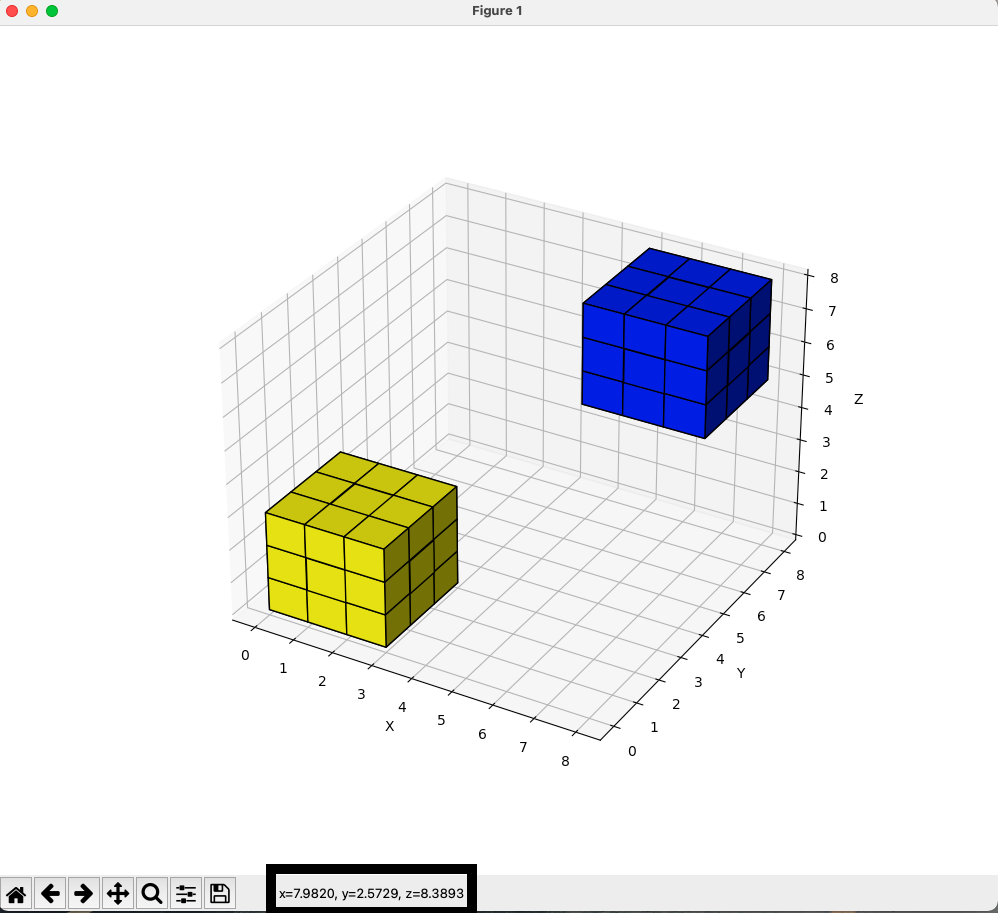
Task: Click the Z axis label
Action: [x=859, y=399]
